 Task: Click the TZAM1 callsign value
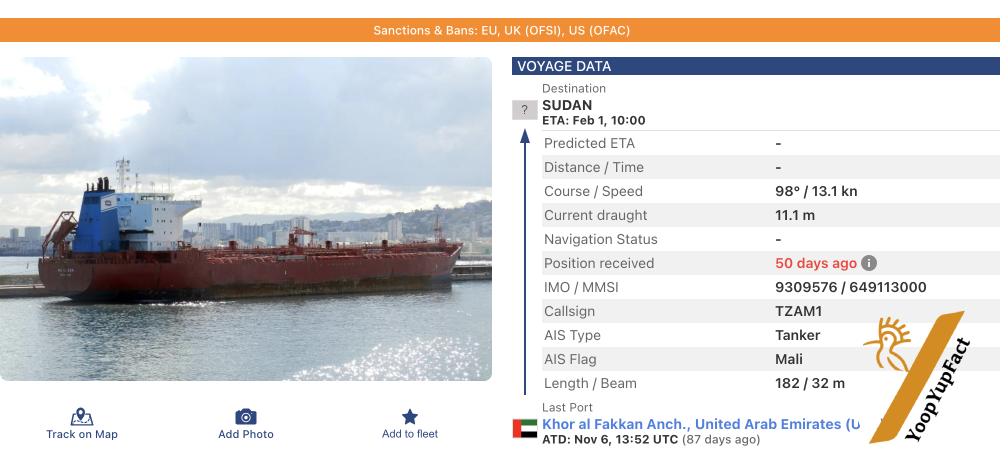(799, 311)
